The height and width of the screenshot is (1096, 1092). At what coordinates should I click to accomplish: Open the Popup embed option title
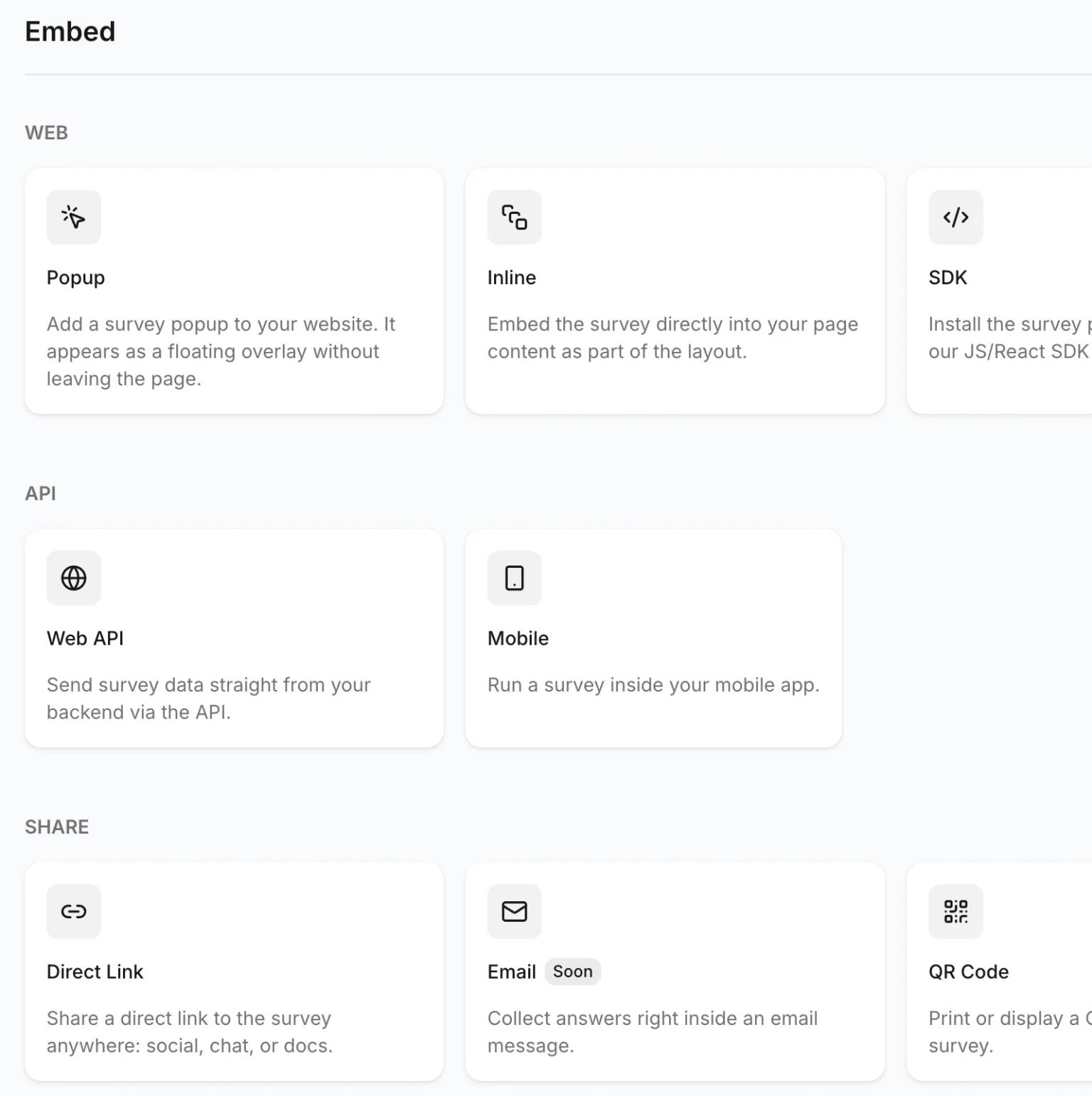point(76,278)
